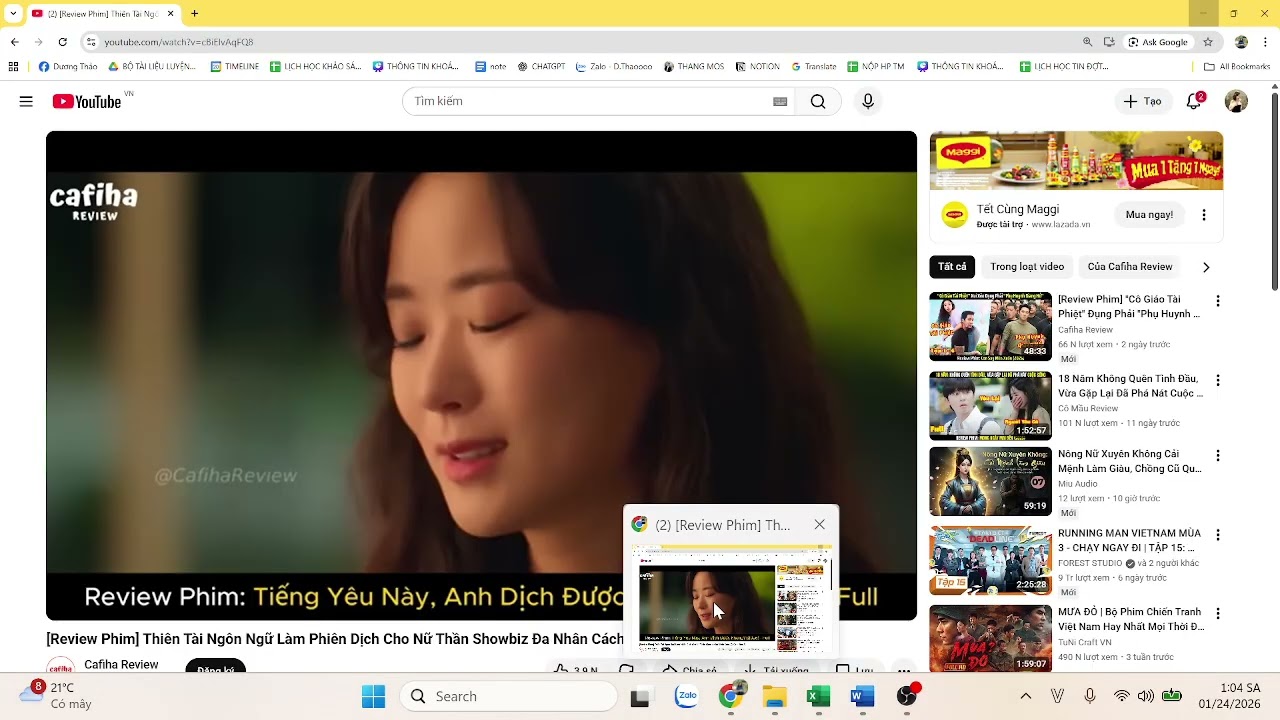Go back to previous page
This screenshot has height=720, width=1280.
(14, 42)
